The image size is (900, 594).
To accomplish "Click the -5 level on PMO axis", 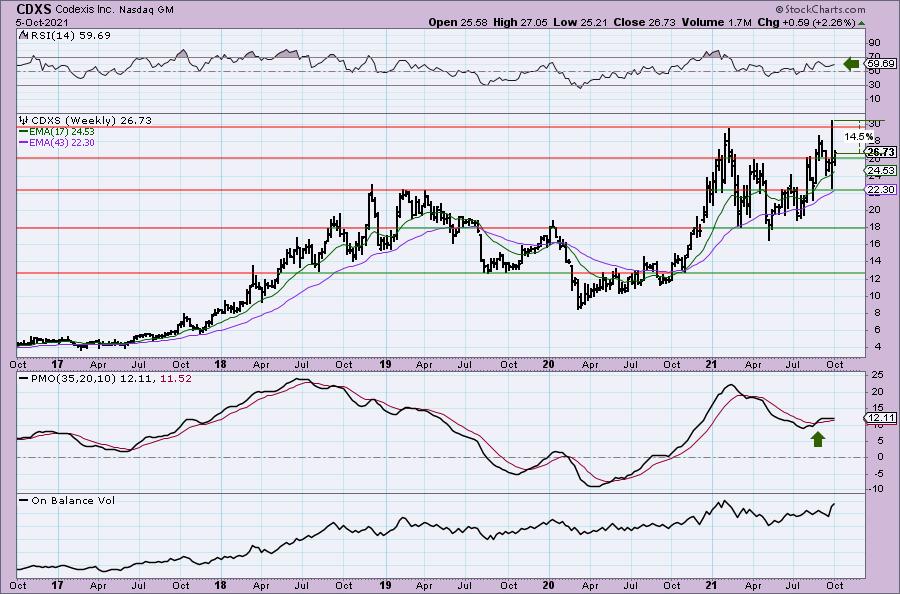I will click(878, 474).
